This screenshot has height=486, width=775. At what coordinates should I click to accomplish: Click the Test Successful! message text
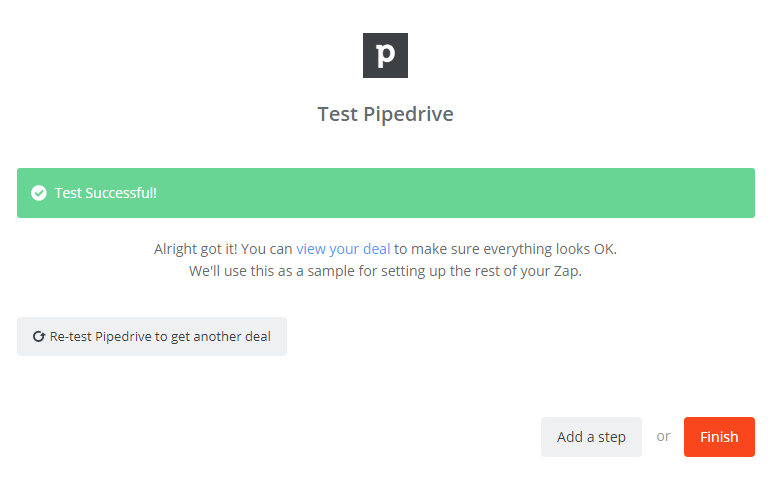(x=105, y=193)
